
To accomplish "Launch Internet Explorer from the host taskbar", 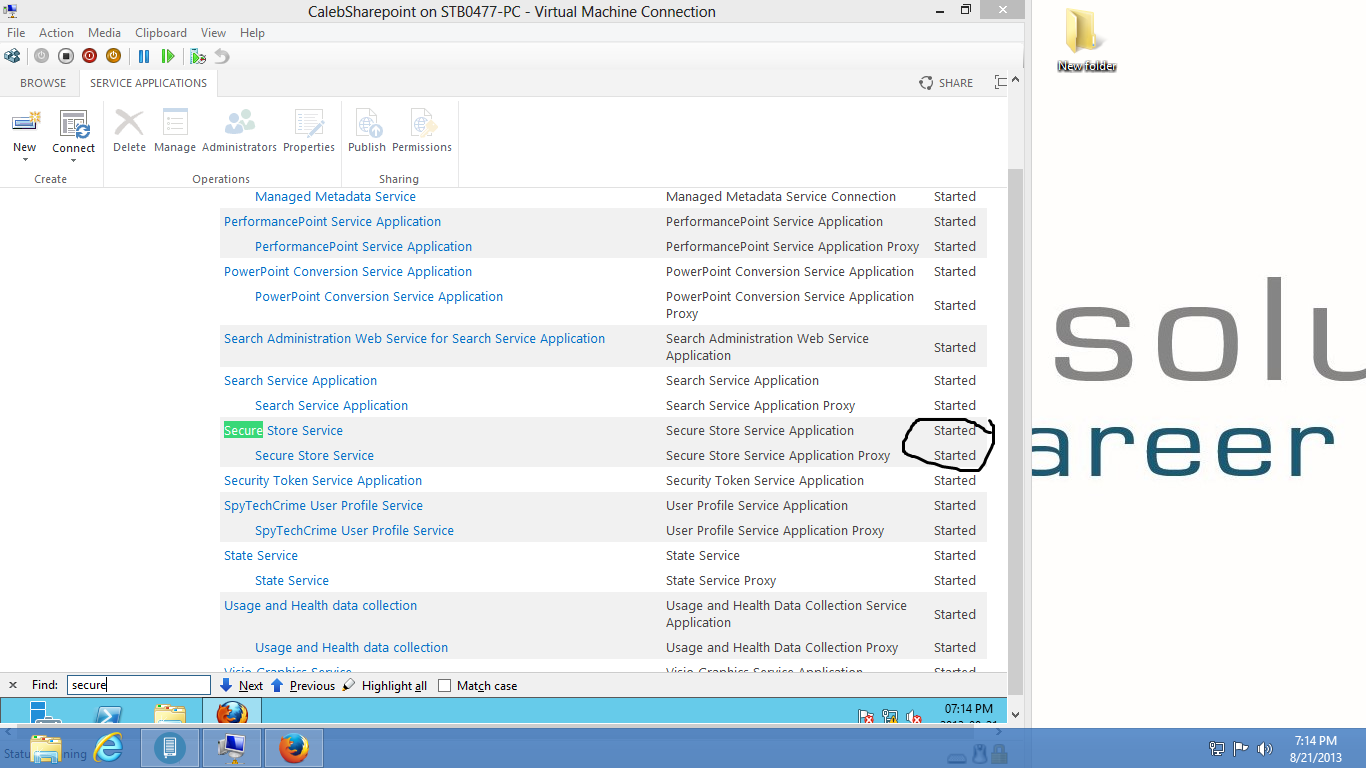I will point(108,748).
